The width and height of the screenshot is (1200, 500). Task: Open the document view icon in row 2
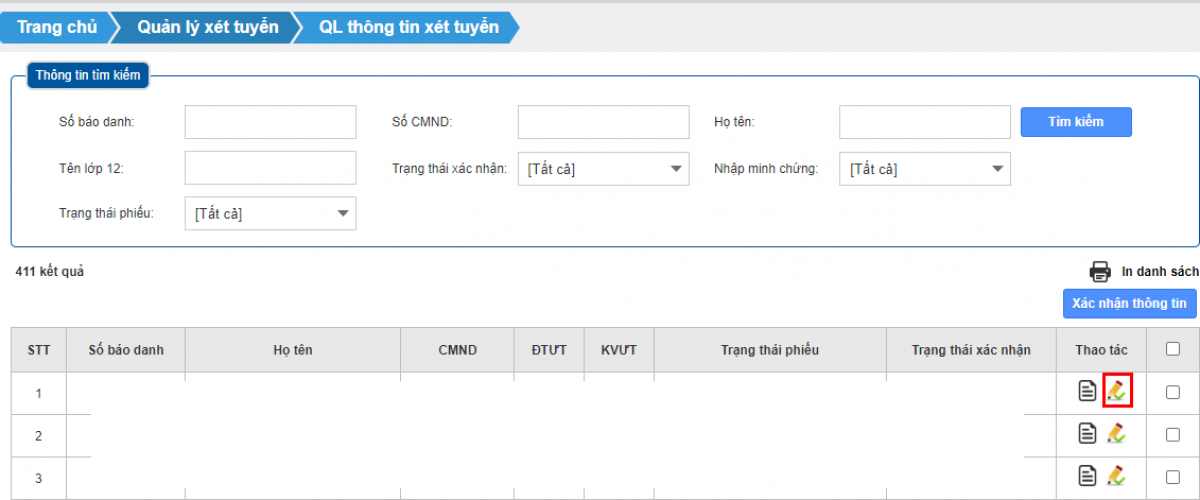[x=1087, y=433]
